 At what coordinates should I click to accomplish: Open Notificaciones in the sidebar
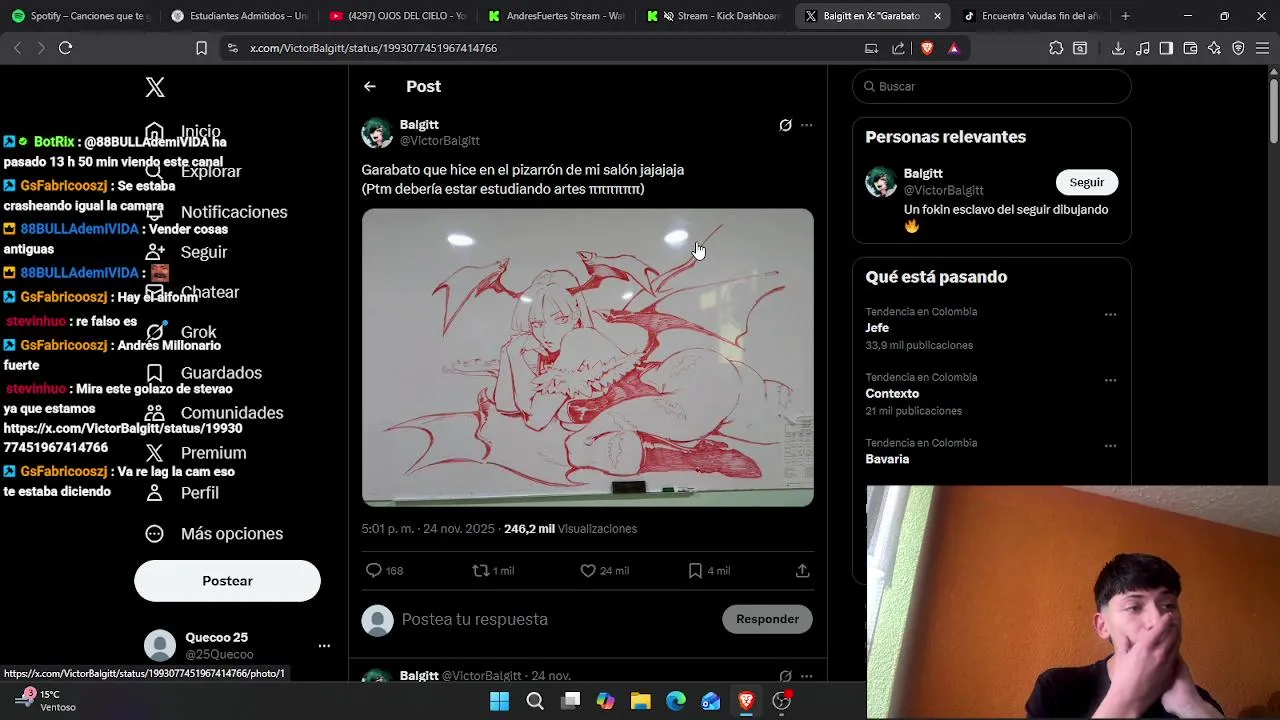(216, 212)
